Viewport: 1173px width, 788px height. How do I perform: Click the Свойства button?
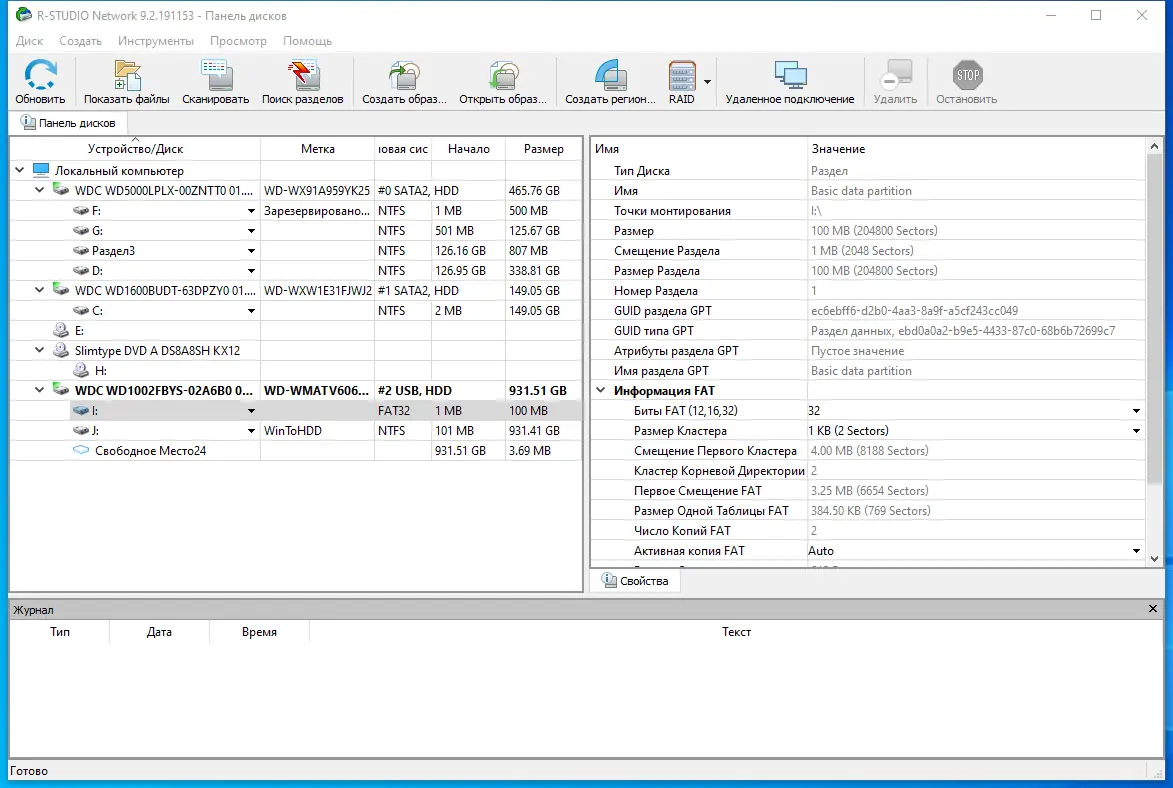click(635, 580)
